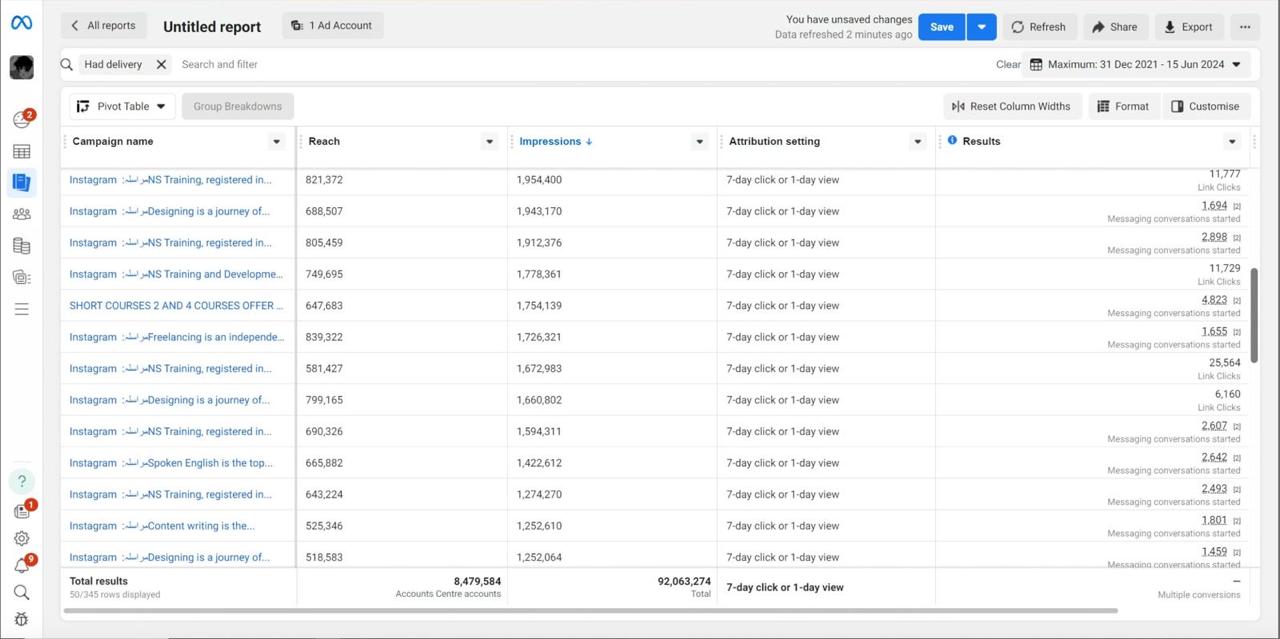Open SHORT COURSES 2 AND 4 campaign link

pyautogui.click(x=176, y=306)
